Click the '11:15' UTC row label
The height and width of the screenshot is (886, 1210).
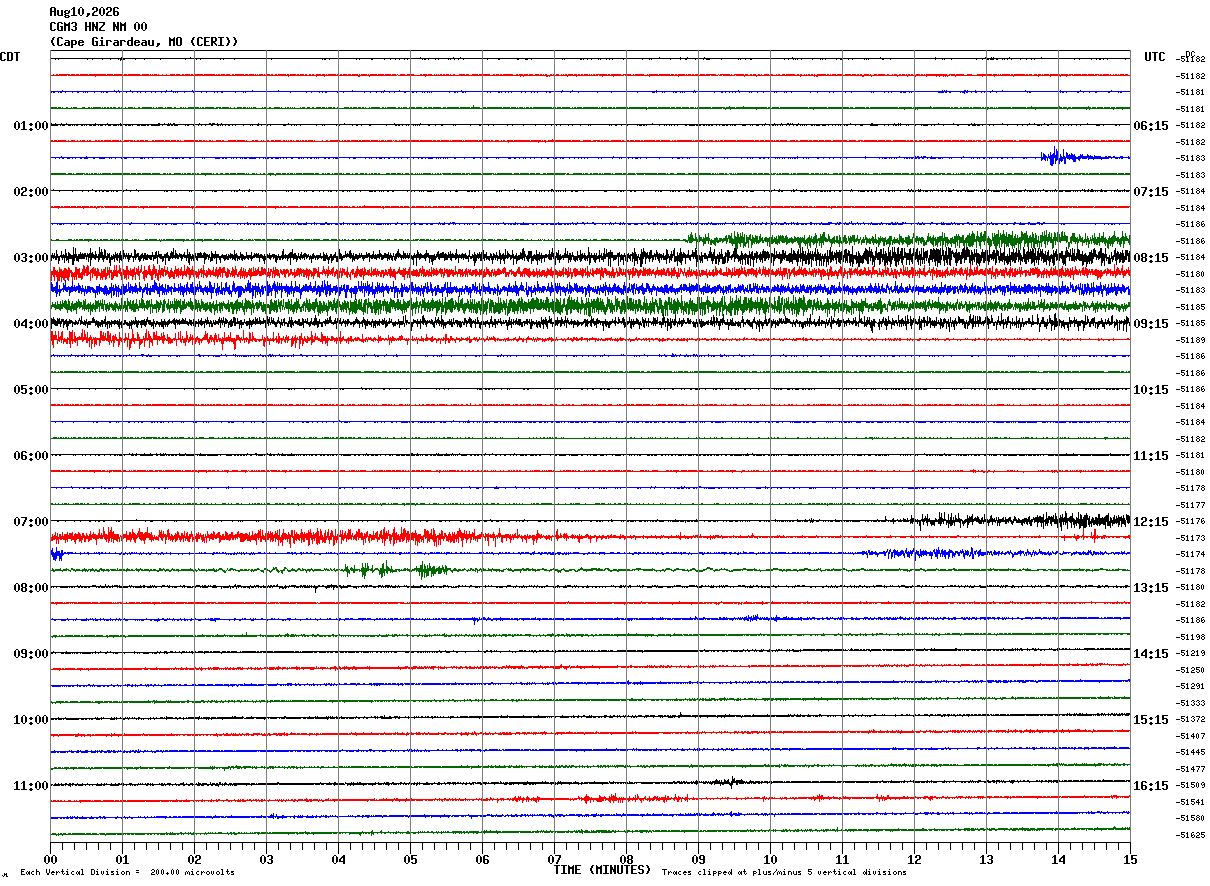click(x=1151, y=456)
